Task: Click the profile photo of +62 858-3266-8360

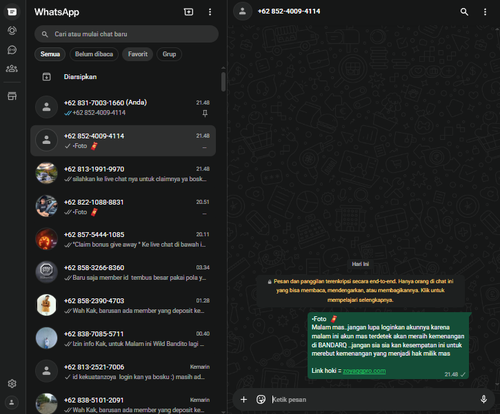Action: tap(46, 272)
